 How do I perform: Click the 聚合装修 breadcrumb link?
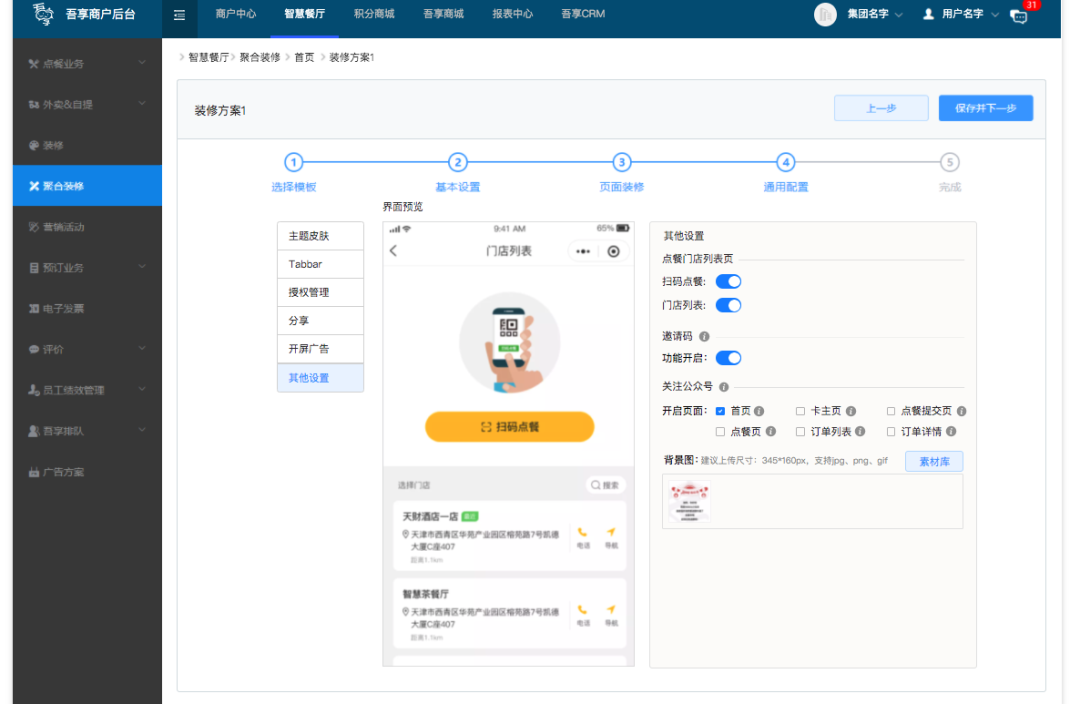coord(260,57)
